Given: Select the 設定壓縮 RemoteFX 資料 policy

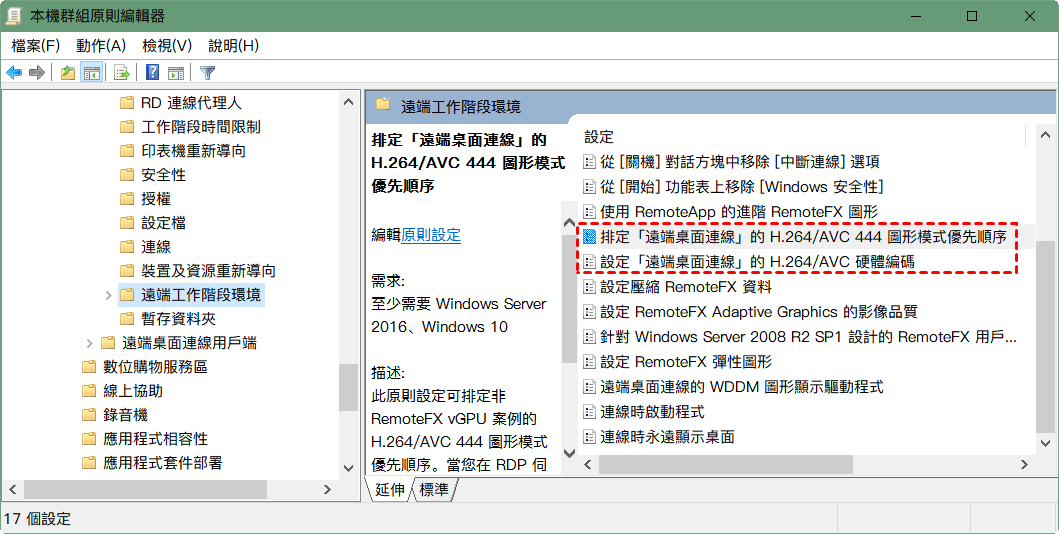Looking at the screenshot, I should tap(686, 287).
